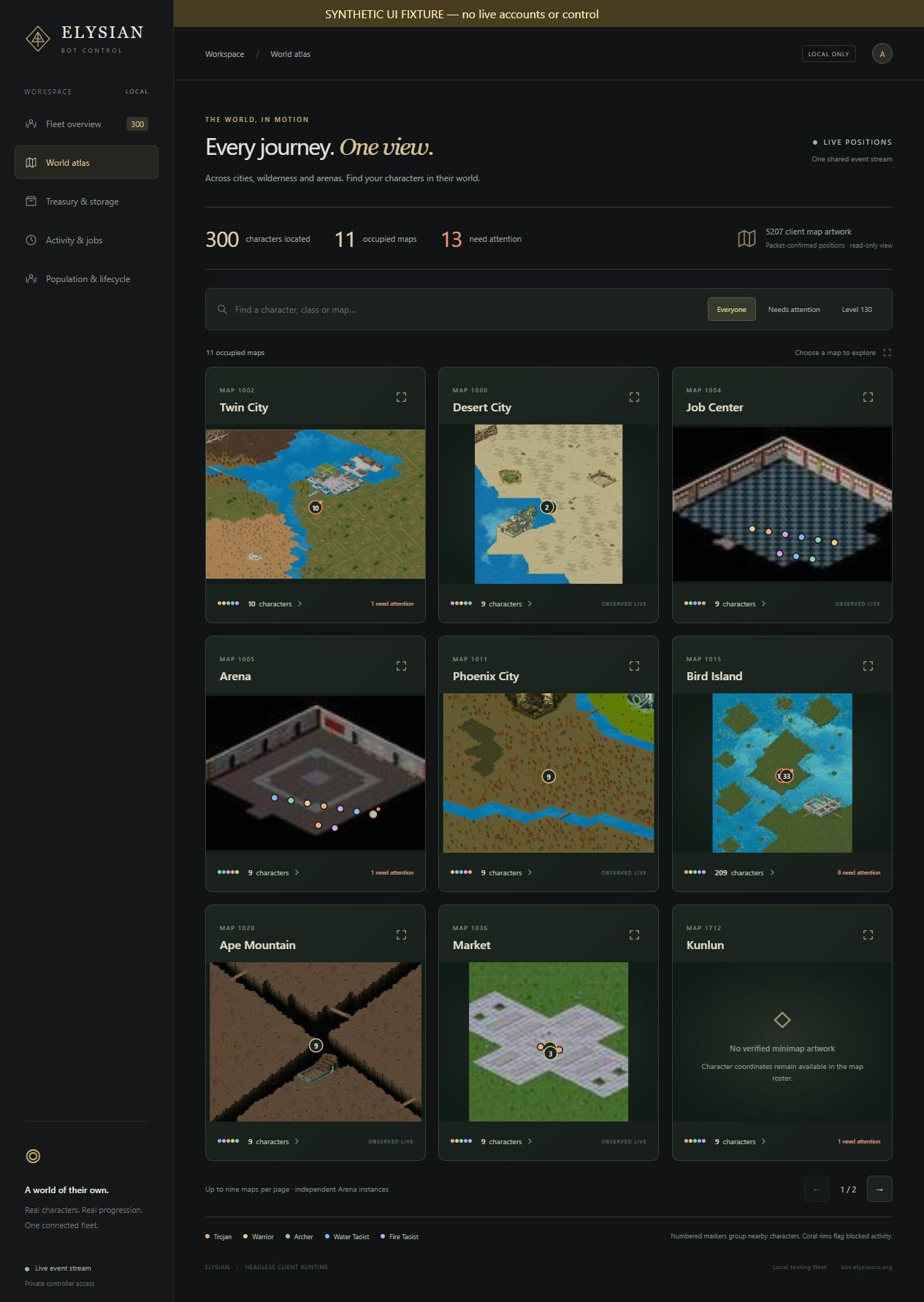924x1302 pixels.
Task: Click the Kunlun diamond placeholder icon
Action: [x=782, y=1019]
